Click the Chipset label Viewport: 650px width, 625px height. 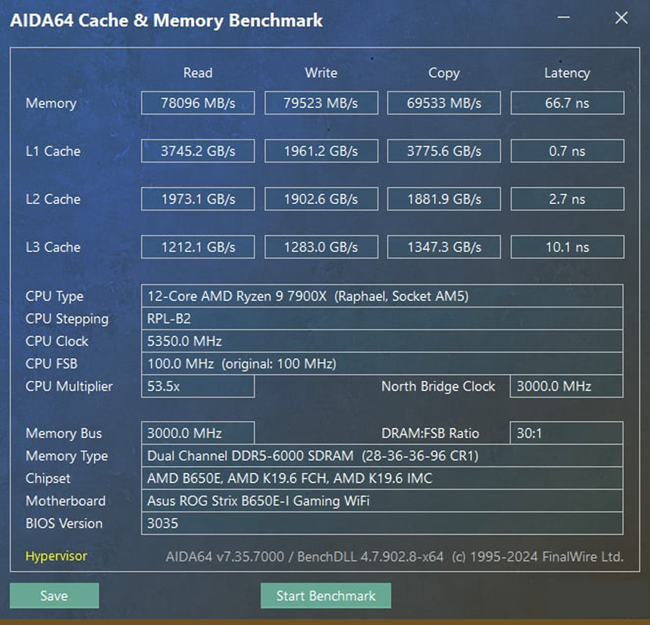tap(48, 478)
